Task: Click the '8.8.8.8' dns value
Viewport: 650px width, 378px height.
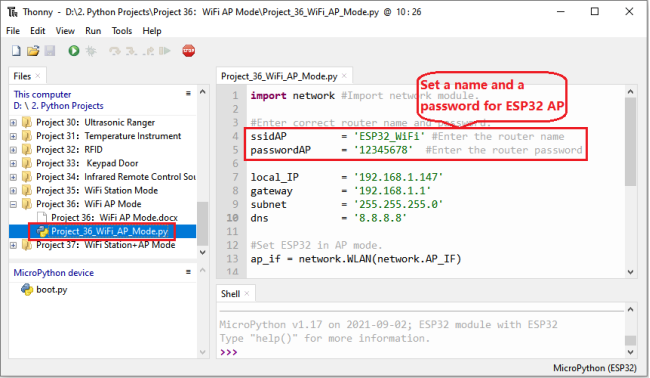Action: tap(380, 218)
